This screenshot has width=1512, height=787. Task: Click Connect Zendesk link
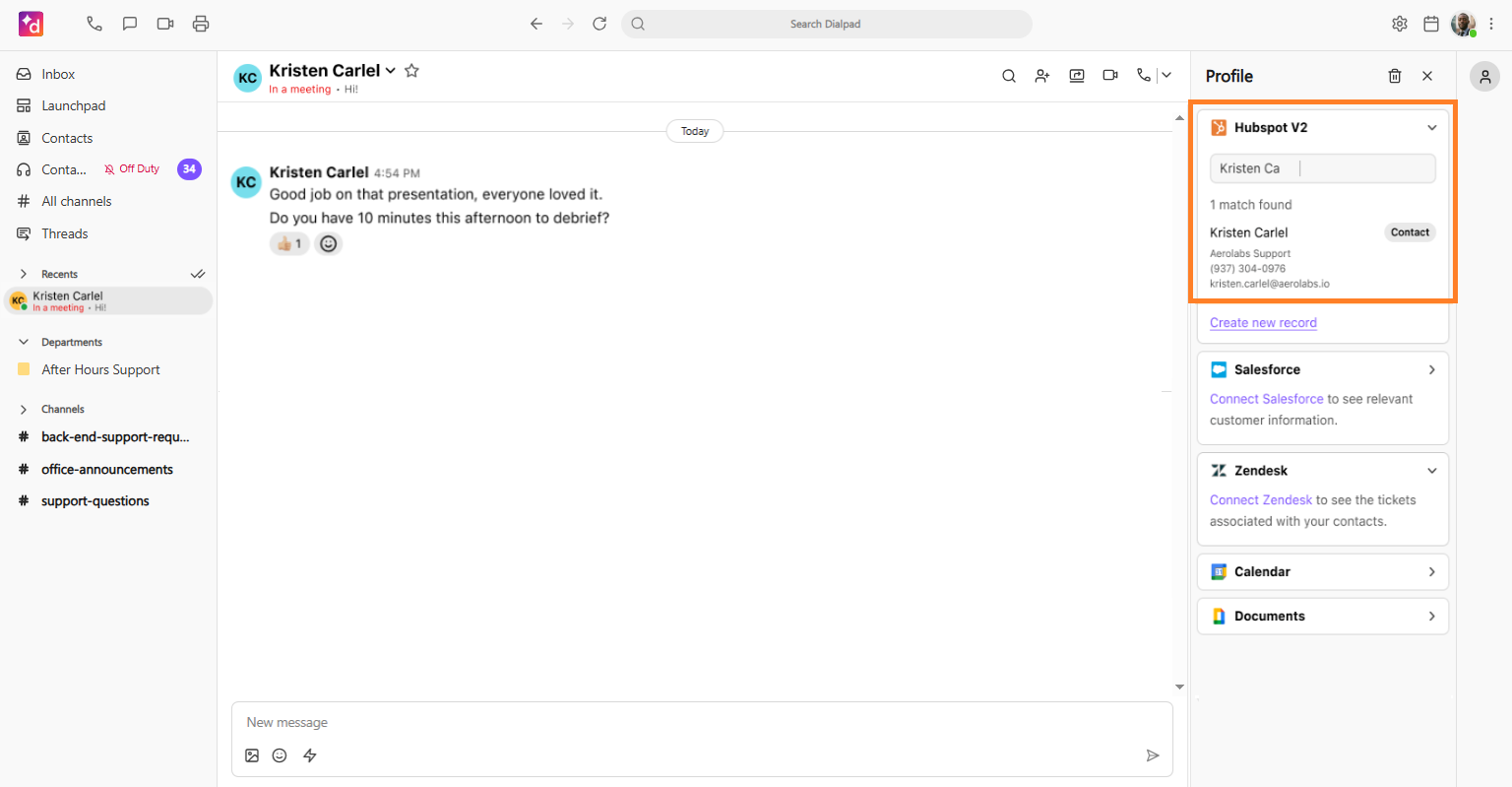(1261, 500)
